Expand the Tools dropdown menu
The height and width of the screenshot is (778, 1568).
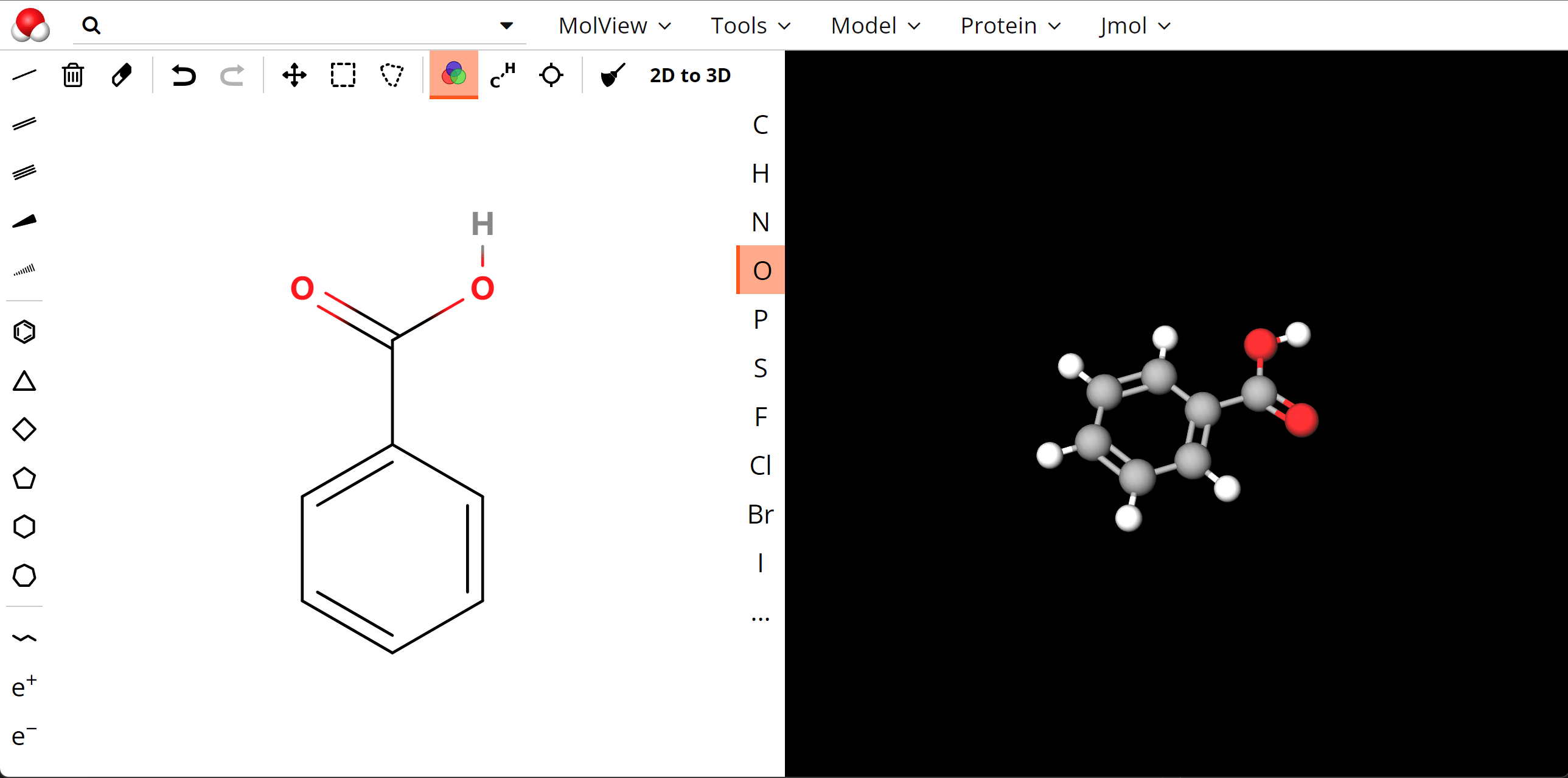tap(750, 26)
